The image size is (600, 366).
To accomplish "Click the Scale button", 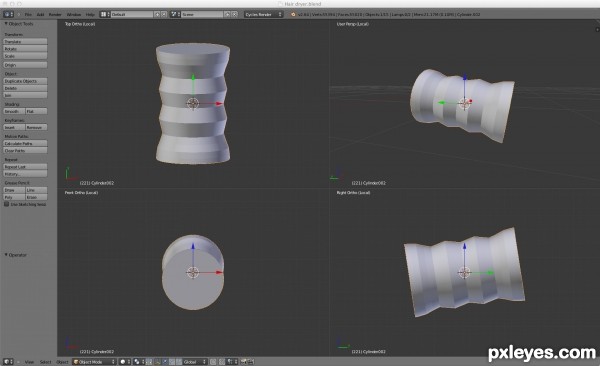I will click(25, 56).
